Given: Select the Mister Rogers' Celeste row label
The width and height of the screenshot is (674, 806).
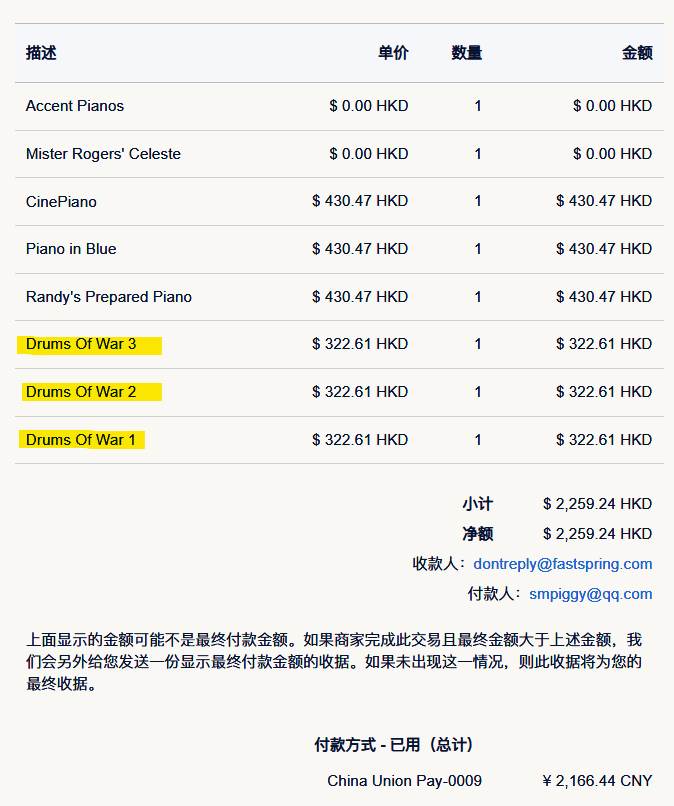Looking at the screenshot, I should click(103, 154).
